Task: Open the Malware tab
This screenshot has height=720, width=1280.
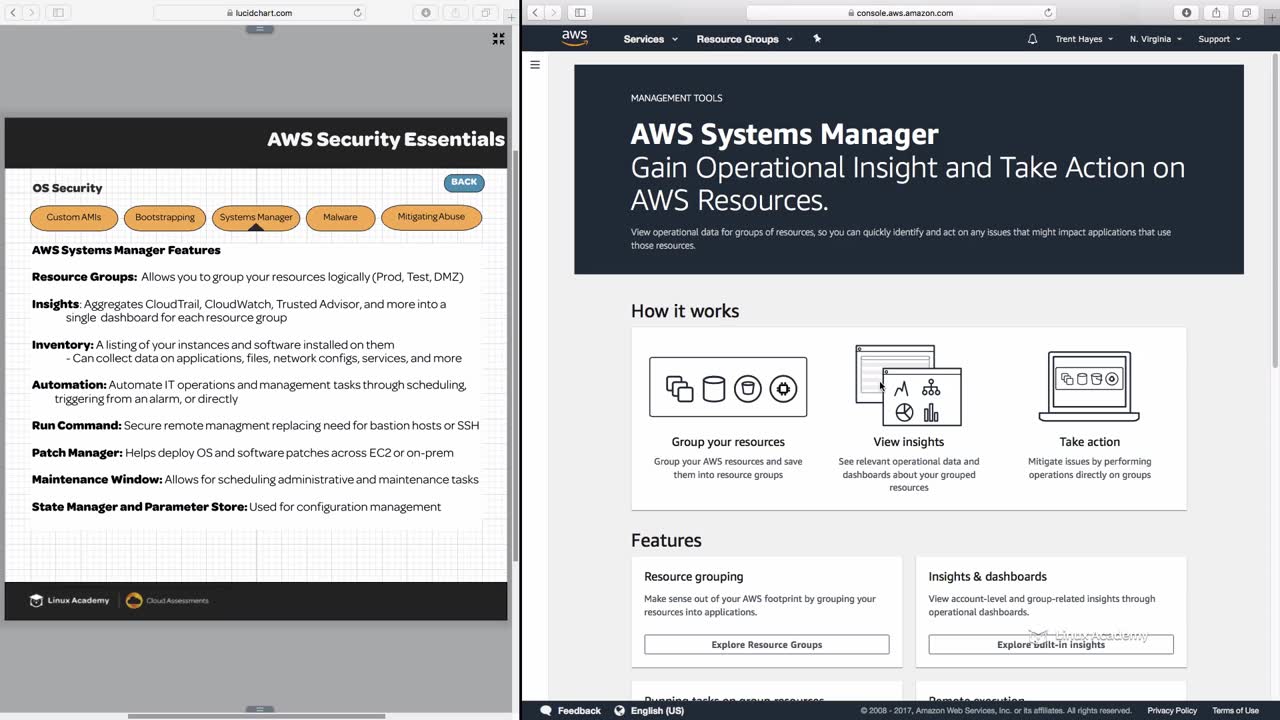Action: point(340,217)
